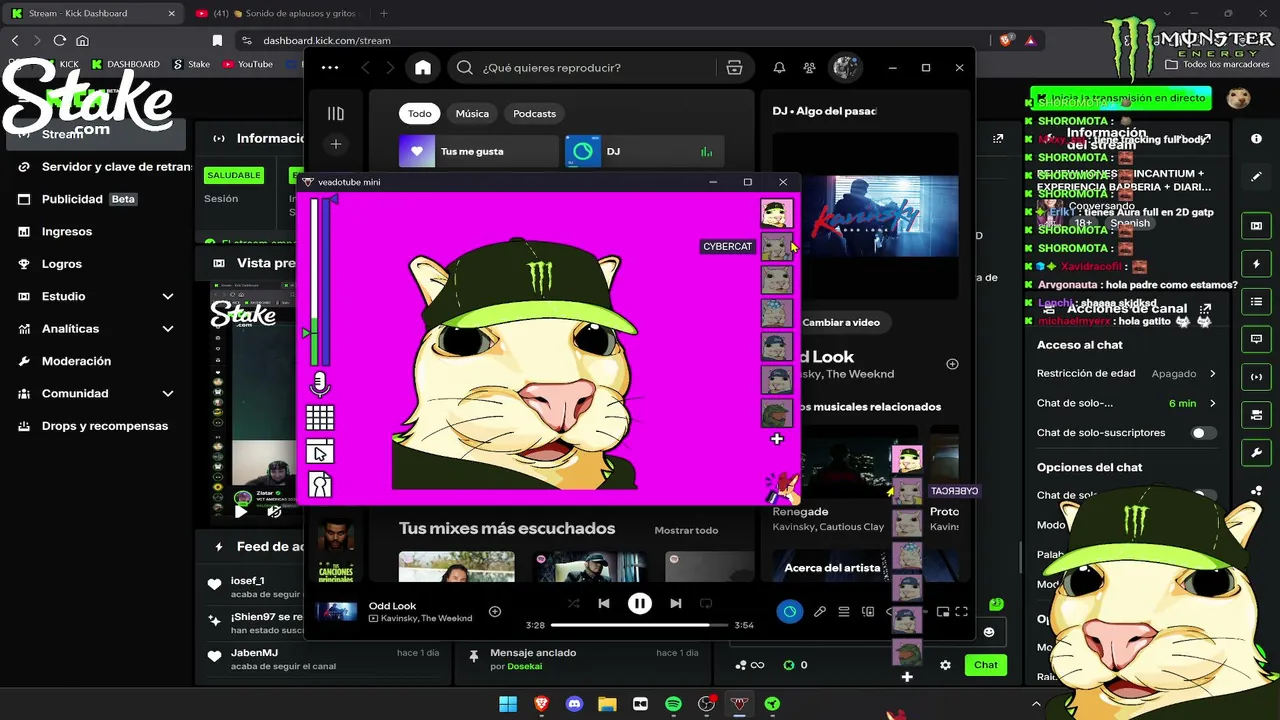The height and width of the screenshot is (720, 1280).
Task: Open the DJ card in Spotify home
Action: coord(645,152)
